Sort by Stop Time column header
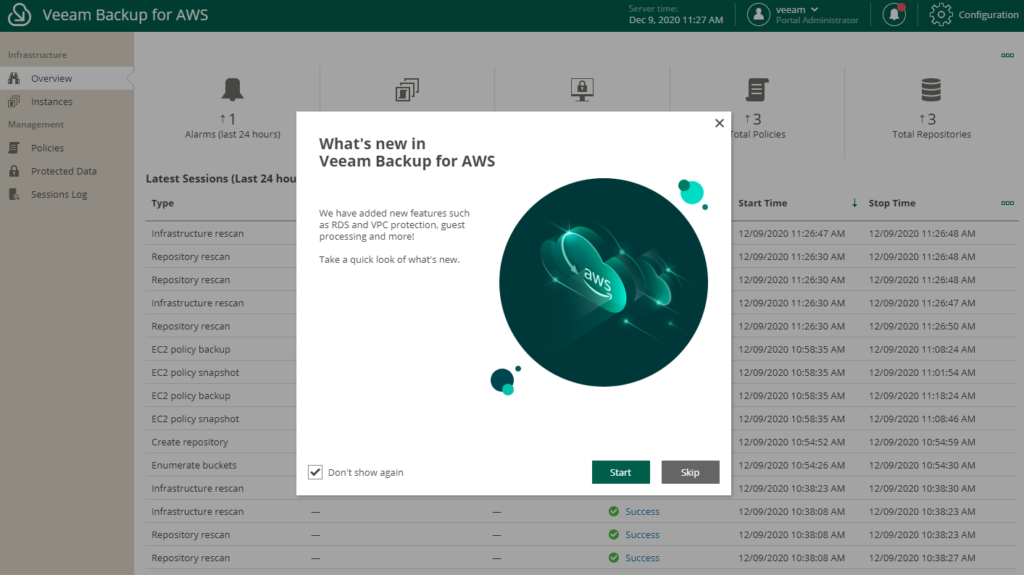This screenshot has width=1024, height=575. [892, 203]
